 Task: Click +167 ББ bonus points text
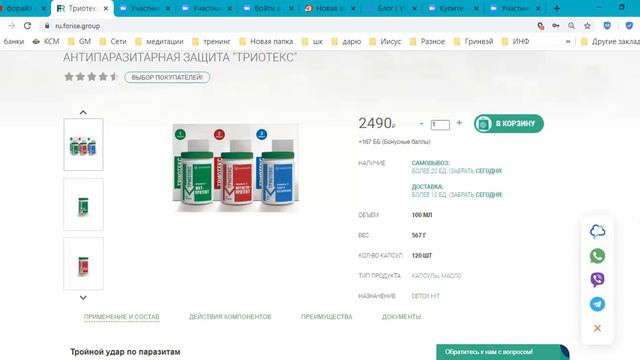[x=394, y=142]
